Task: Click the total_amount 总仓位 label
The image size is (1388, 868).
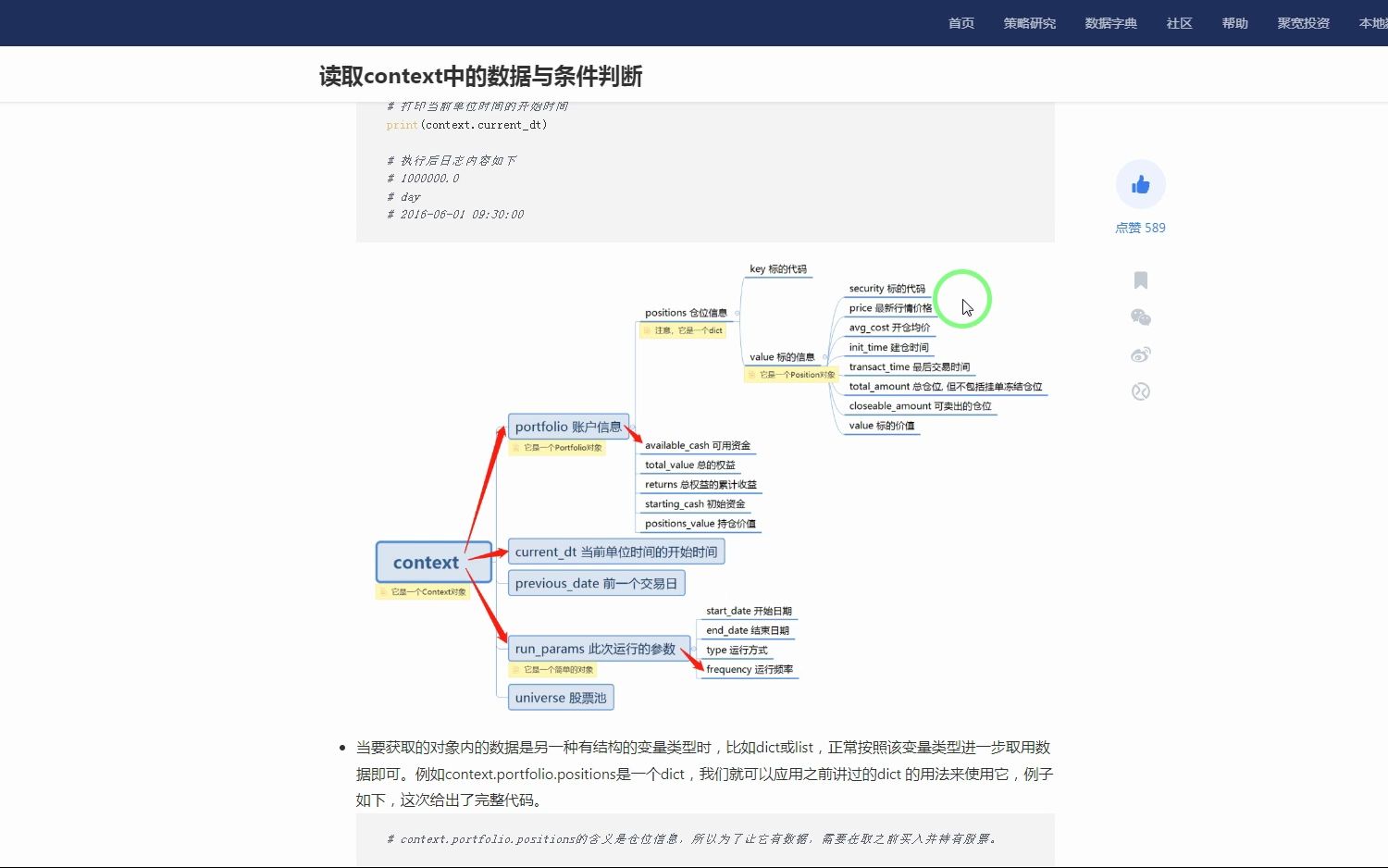Action: coord(946,386)
